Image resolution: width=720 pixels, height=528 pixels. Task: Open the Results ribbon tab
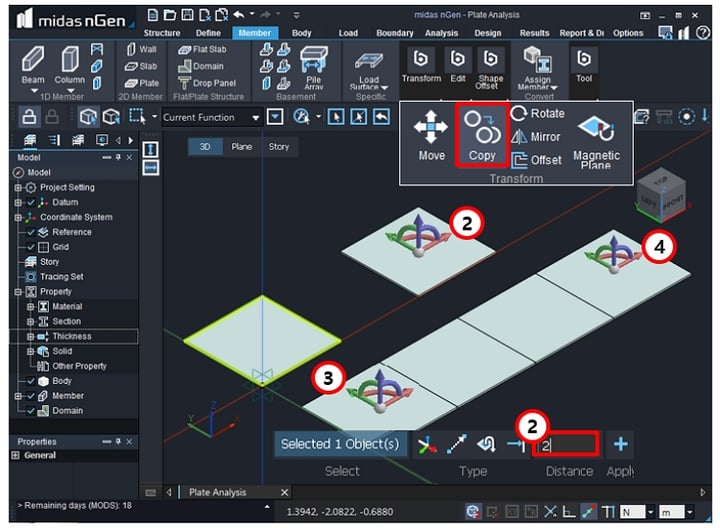pos(534,33)
